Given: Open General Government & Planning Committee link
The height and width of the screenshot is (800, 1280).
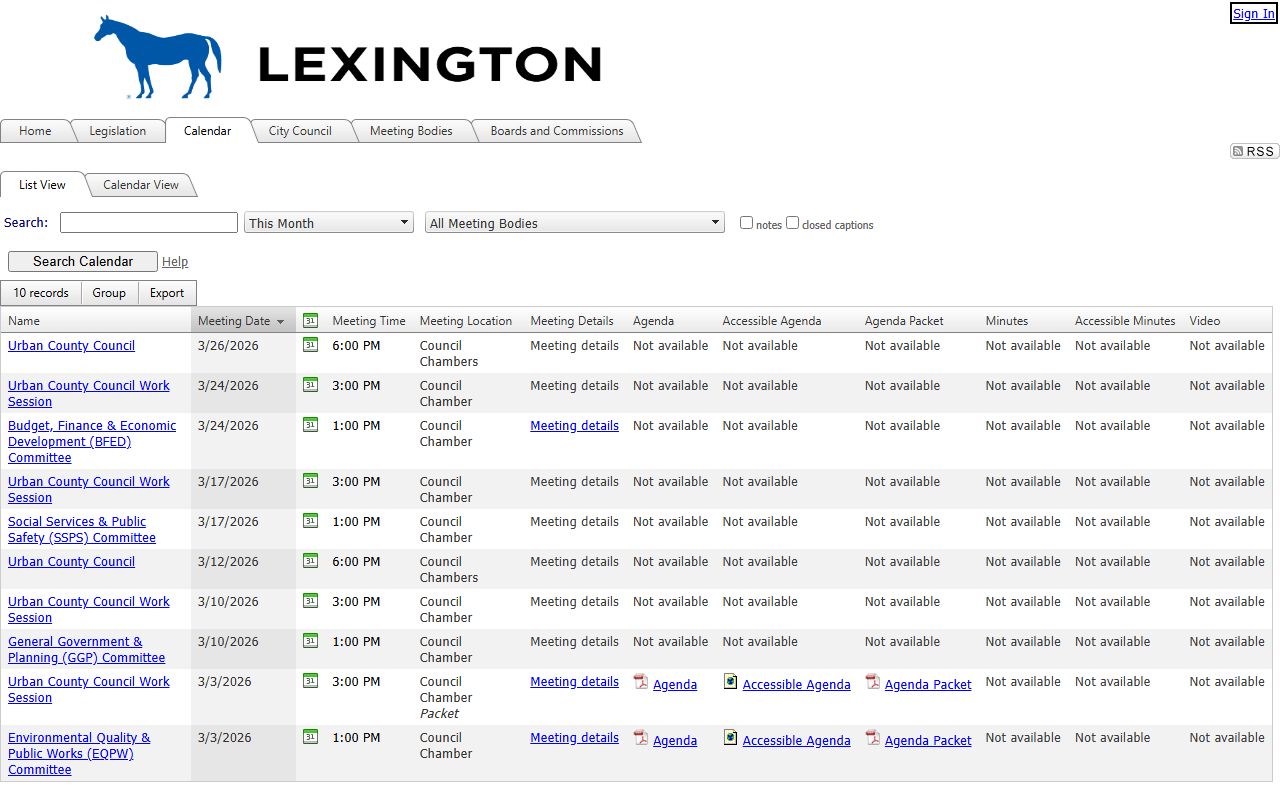Looking at the screenshot, I should tap(87, 649).
